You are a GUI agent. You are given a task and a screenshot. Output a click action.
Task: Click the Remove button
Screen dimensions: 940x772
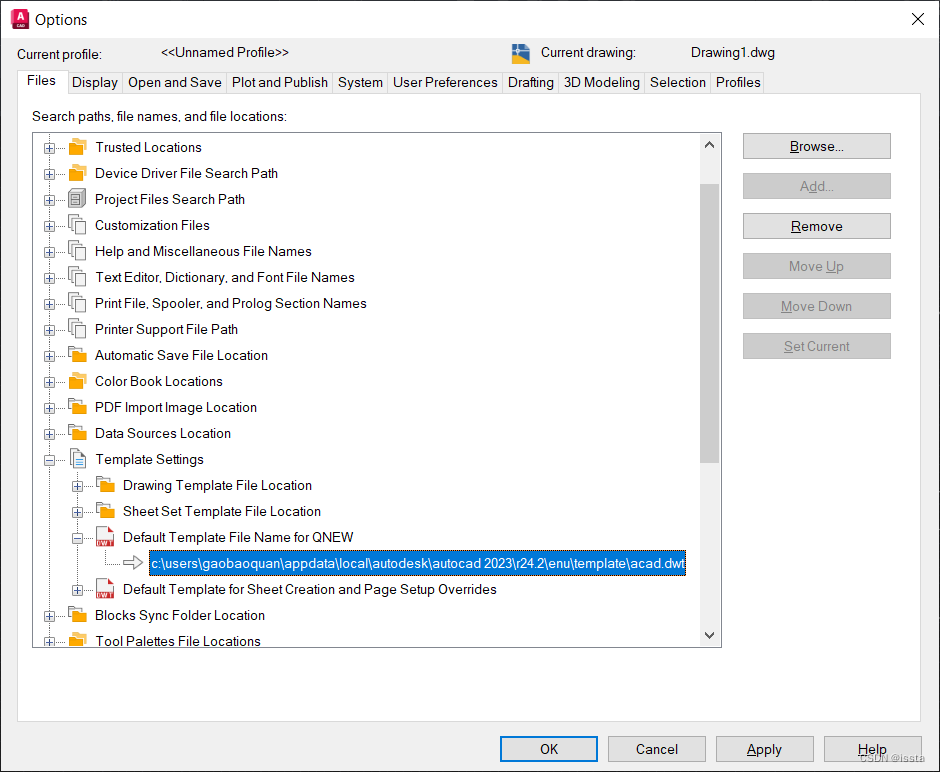pos(817,226)
